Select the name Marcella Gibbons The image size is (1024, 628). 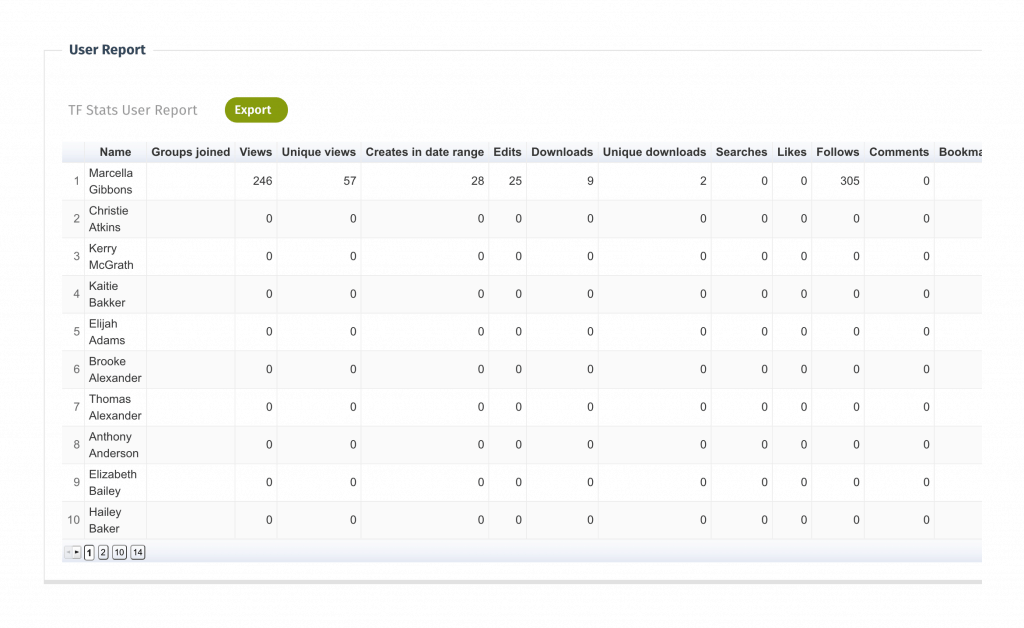tap(110, 181)
